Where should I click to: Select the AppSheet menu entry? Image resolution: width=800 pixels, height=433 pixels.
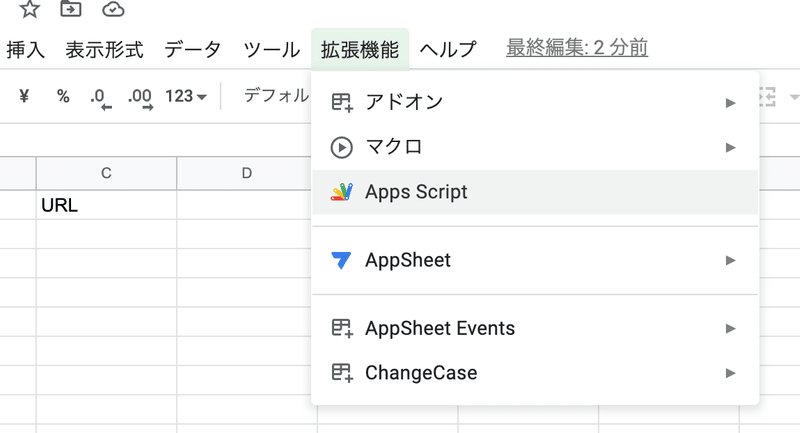point(535,260)
